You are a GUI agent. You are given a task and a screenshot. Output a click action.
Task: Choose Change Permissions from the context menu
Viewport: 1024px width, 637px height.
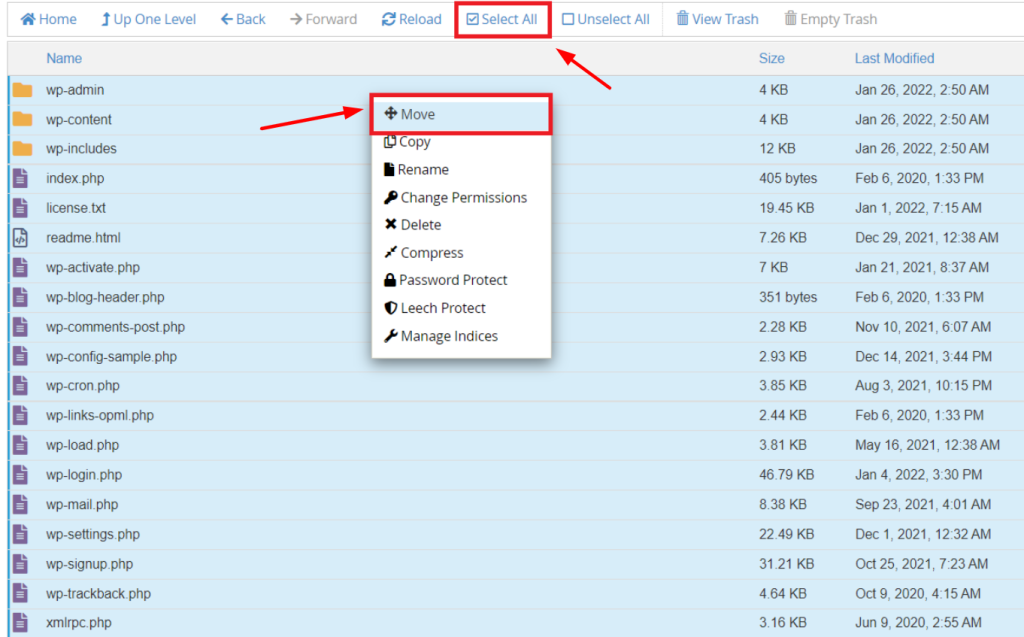(456, 197)
